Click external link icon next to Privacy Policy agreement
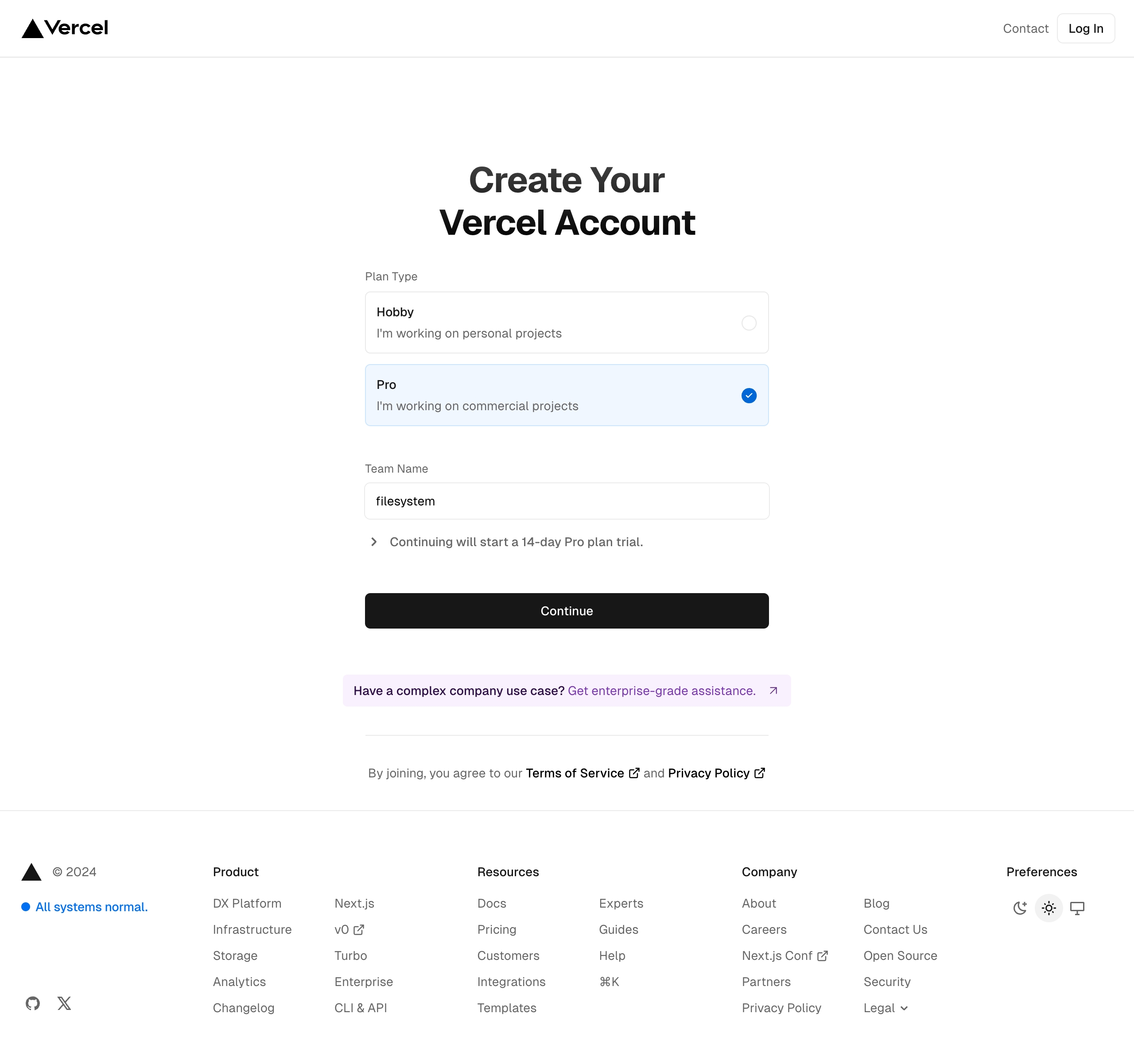Image resolution: width=1134 pixels, height=1064 pixels. (759, 773)
